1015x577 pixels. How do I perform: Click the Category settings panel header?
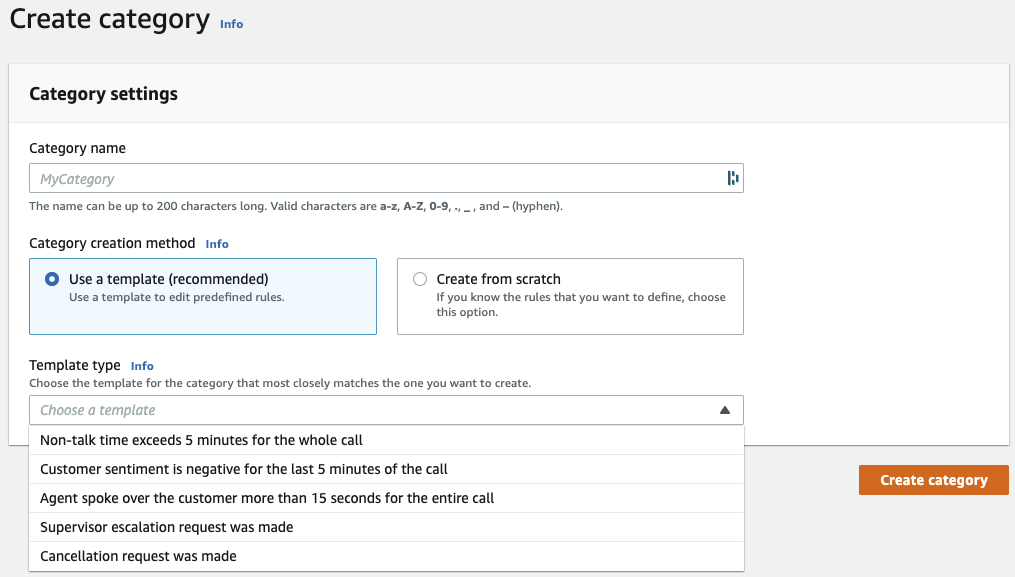(103, 94)
